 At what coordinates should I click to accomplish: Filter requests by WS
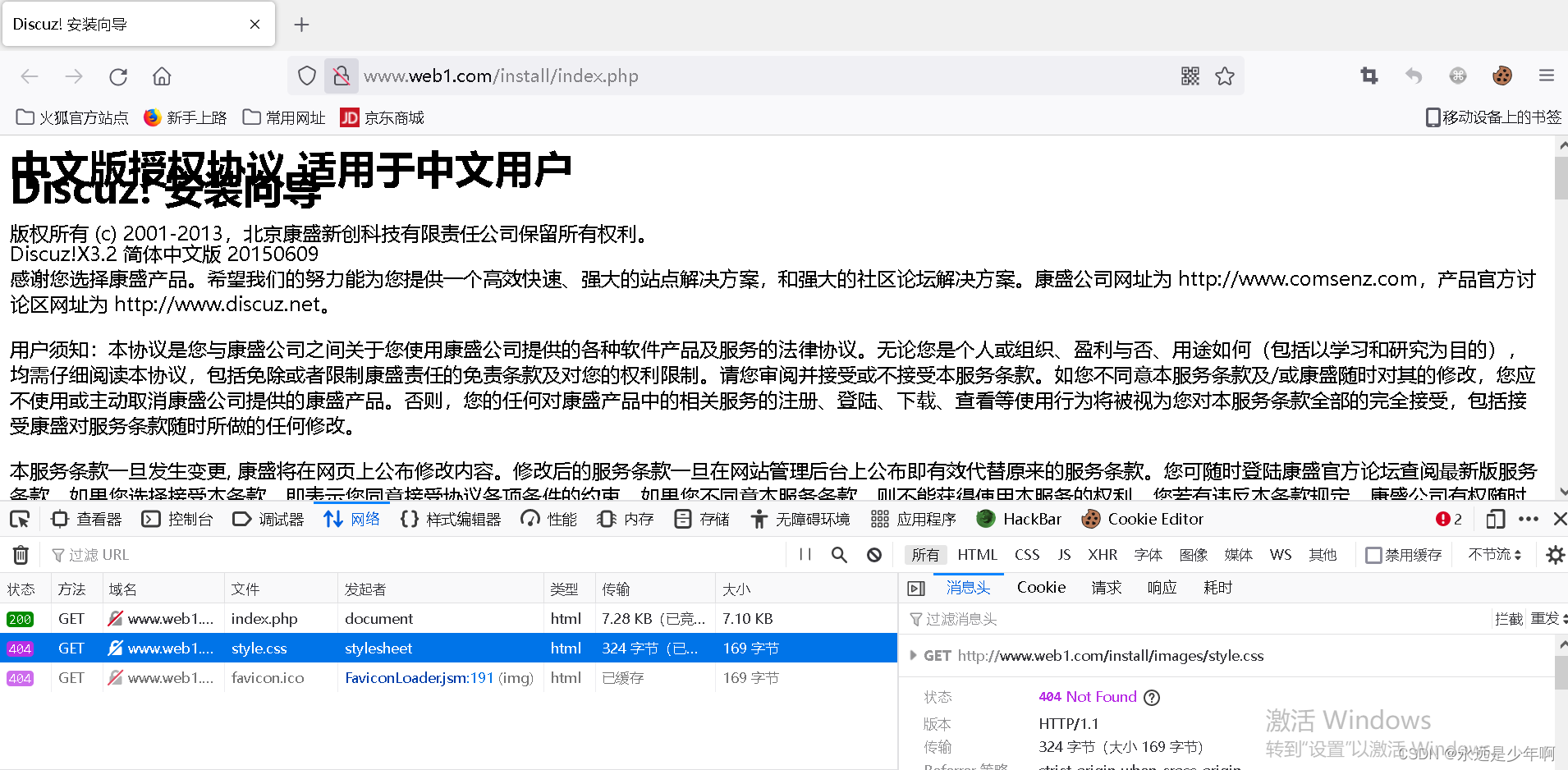[1281, 555]
